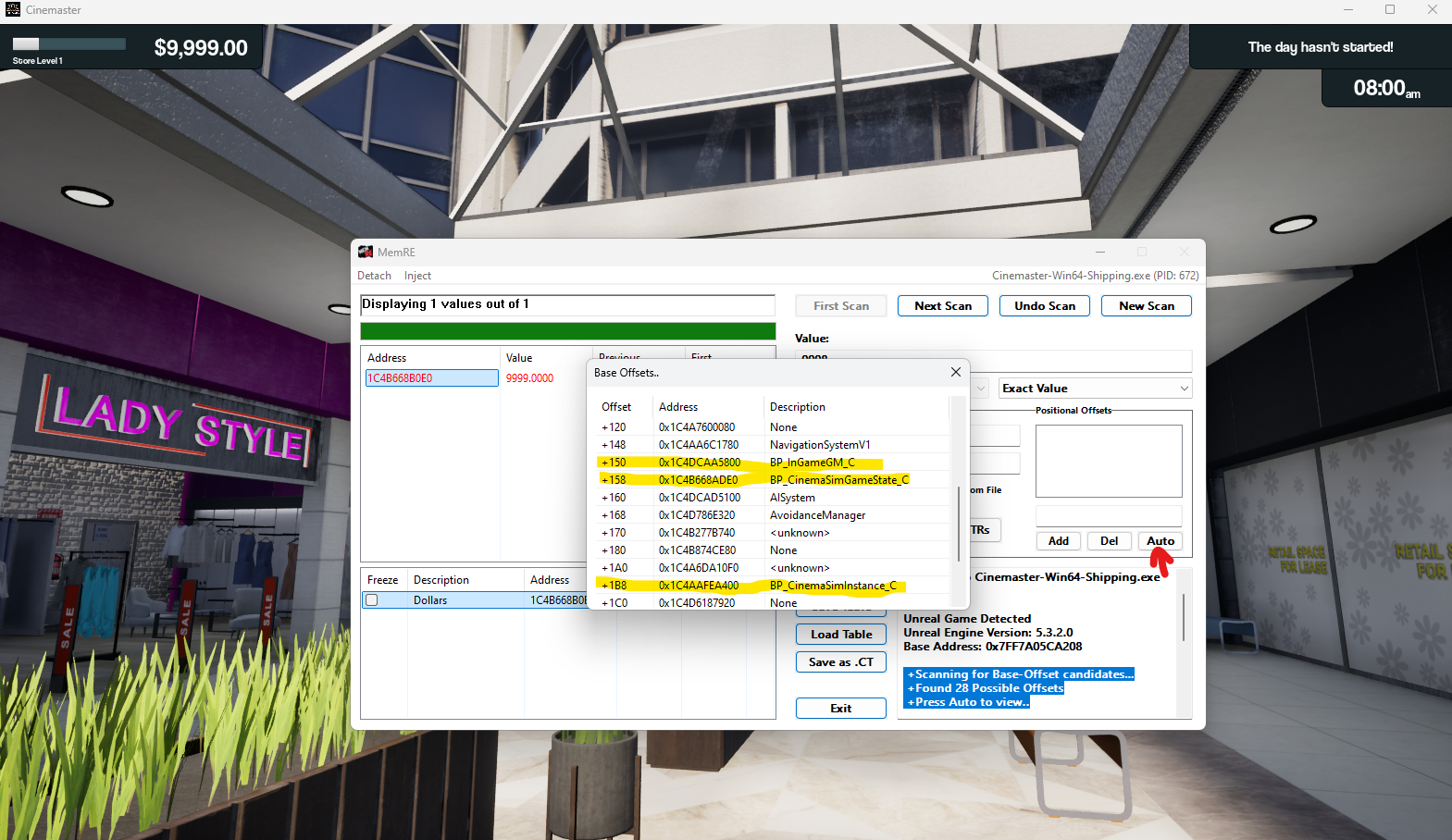The width and height of the screenshot is (1452, 840).
Task: Minimize the Cinemaster game window
Action: [x=1348, y=9]
